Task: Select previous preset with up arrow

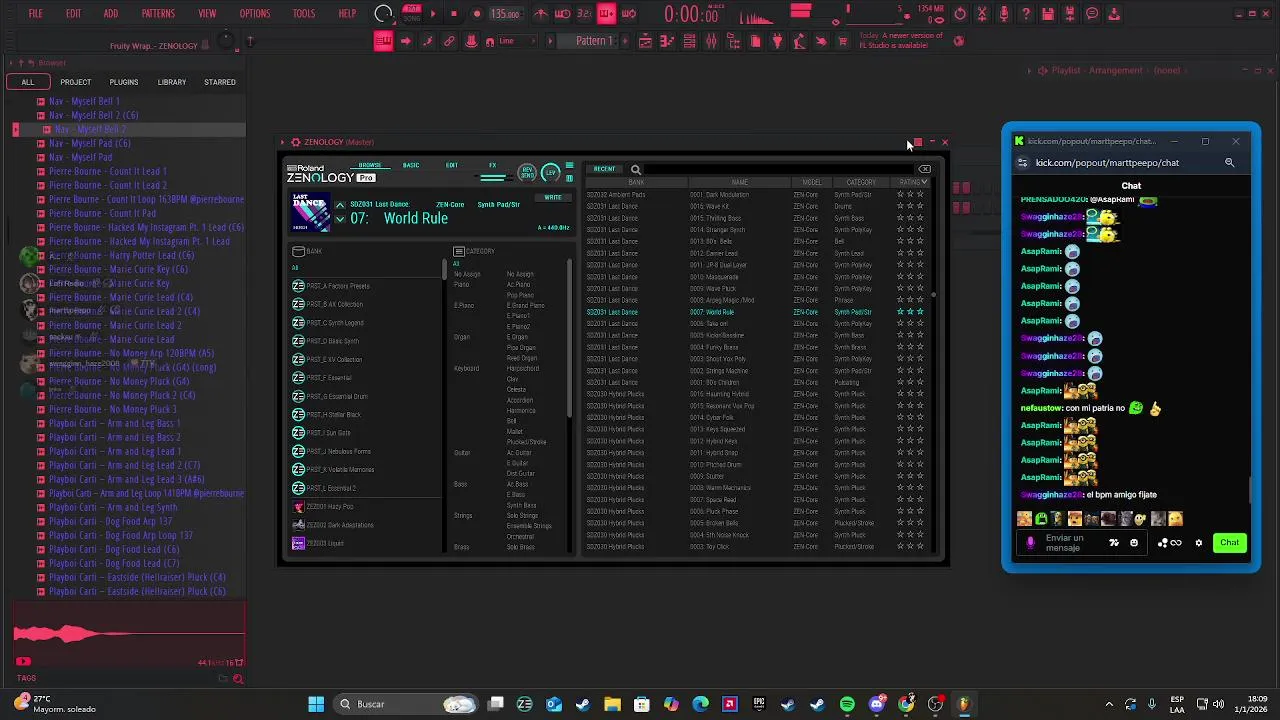Action: point(340,207)
